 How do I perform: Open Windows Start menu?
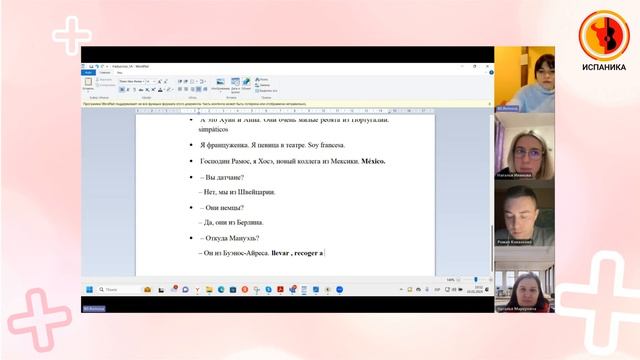point(89,289)
